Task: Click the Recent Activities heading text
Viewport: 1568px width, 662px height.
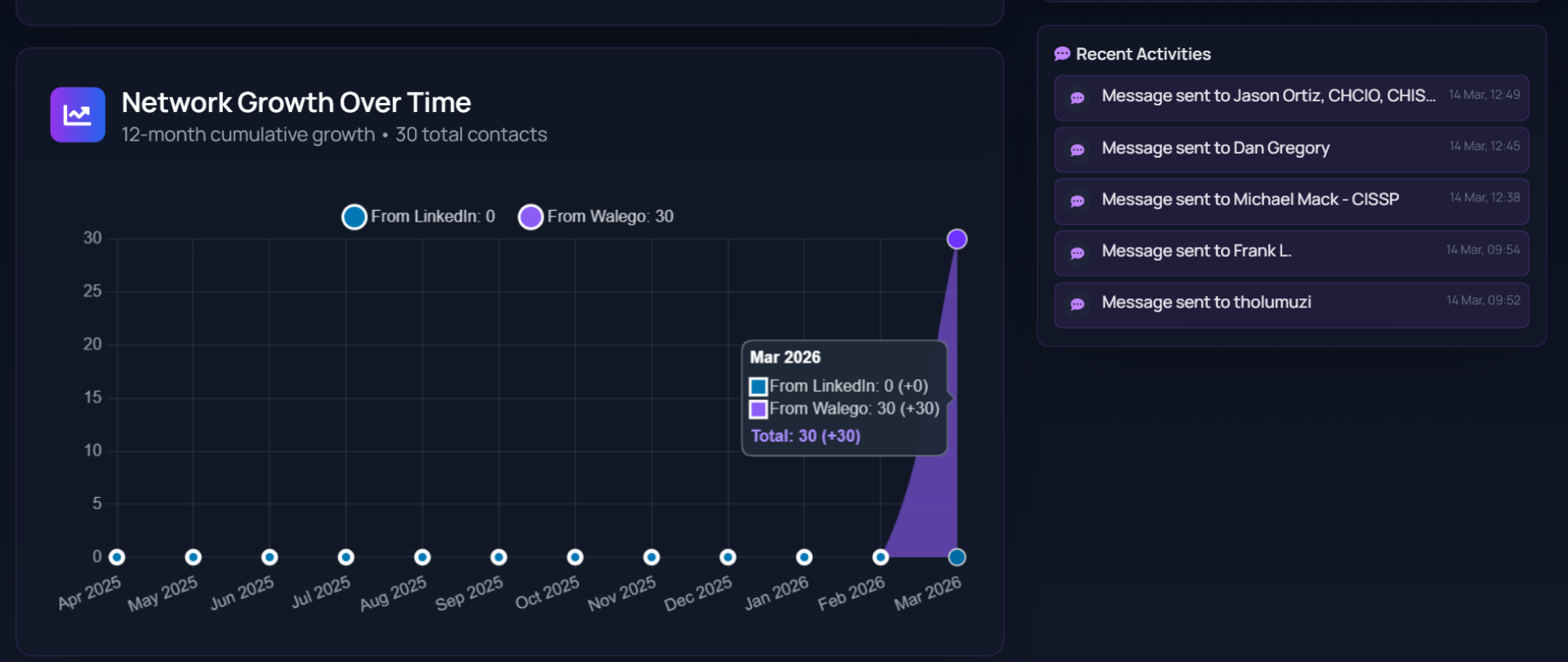Action: [1143, 54]
